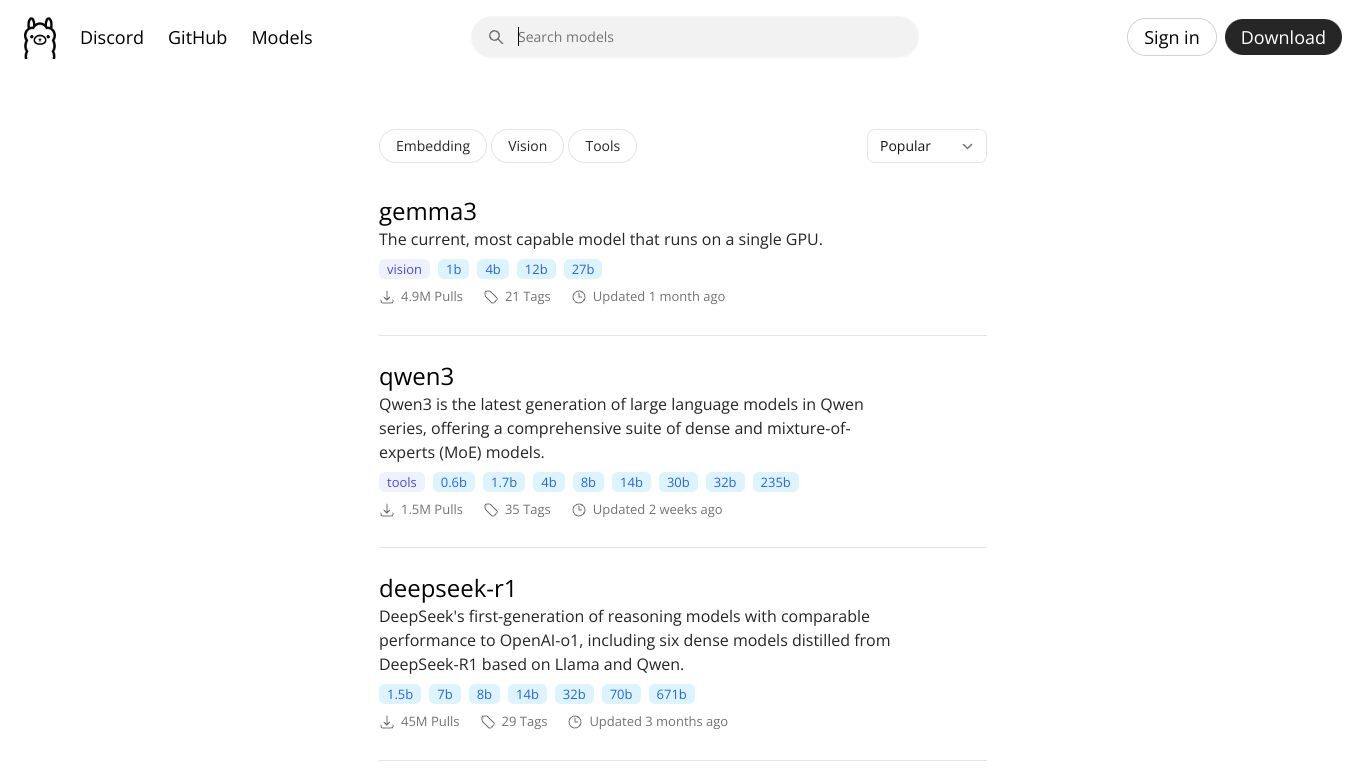Click the 29 Tags text
The height and width of the screenshot is (768, 1366).
click(524, 722)
